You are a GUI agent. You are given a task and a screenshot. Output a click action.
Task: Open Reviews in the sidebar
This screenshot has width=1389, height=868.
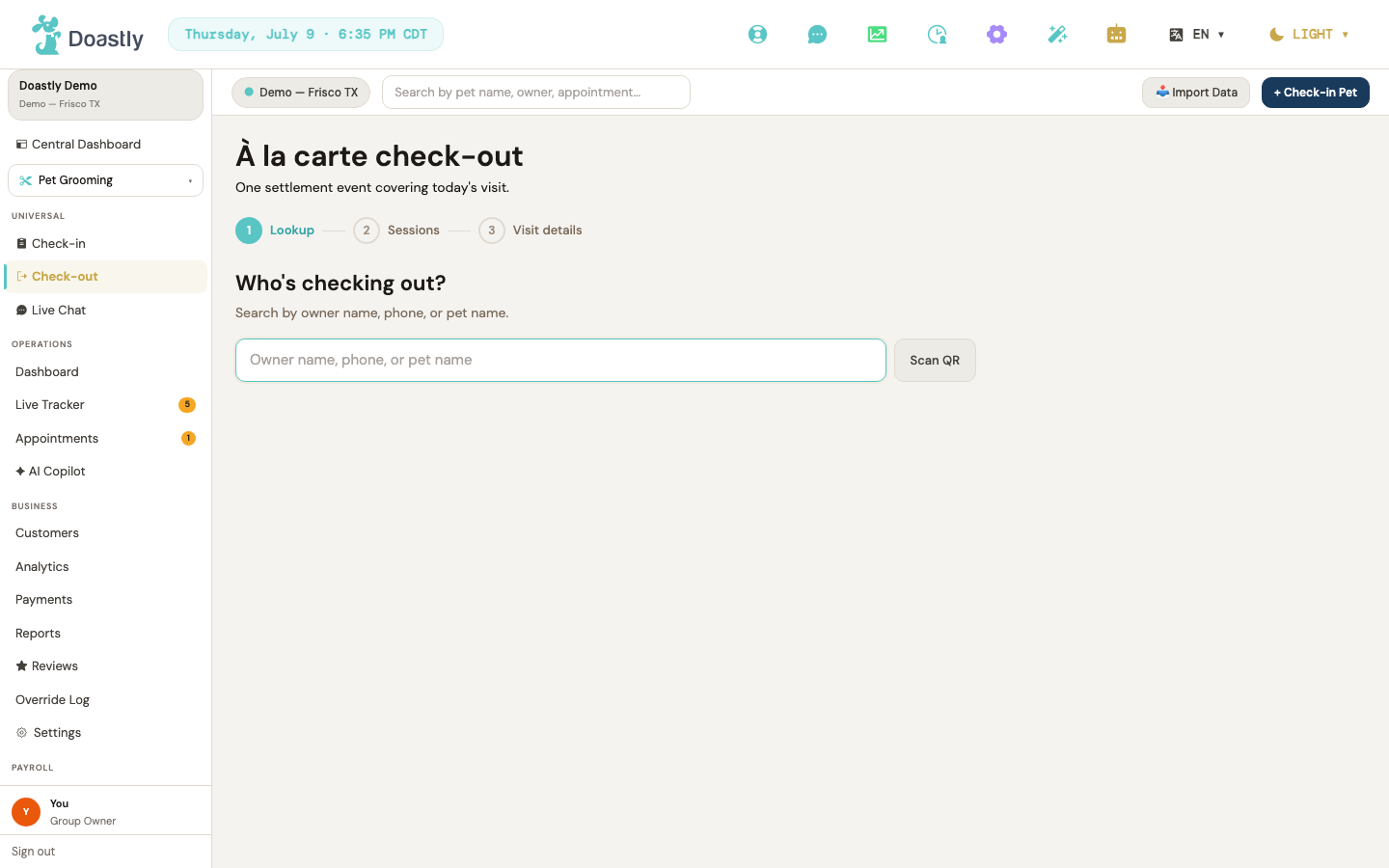[105, 666]
